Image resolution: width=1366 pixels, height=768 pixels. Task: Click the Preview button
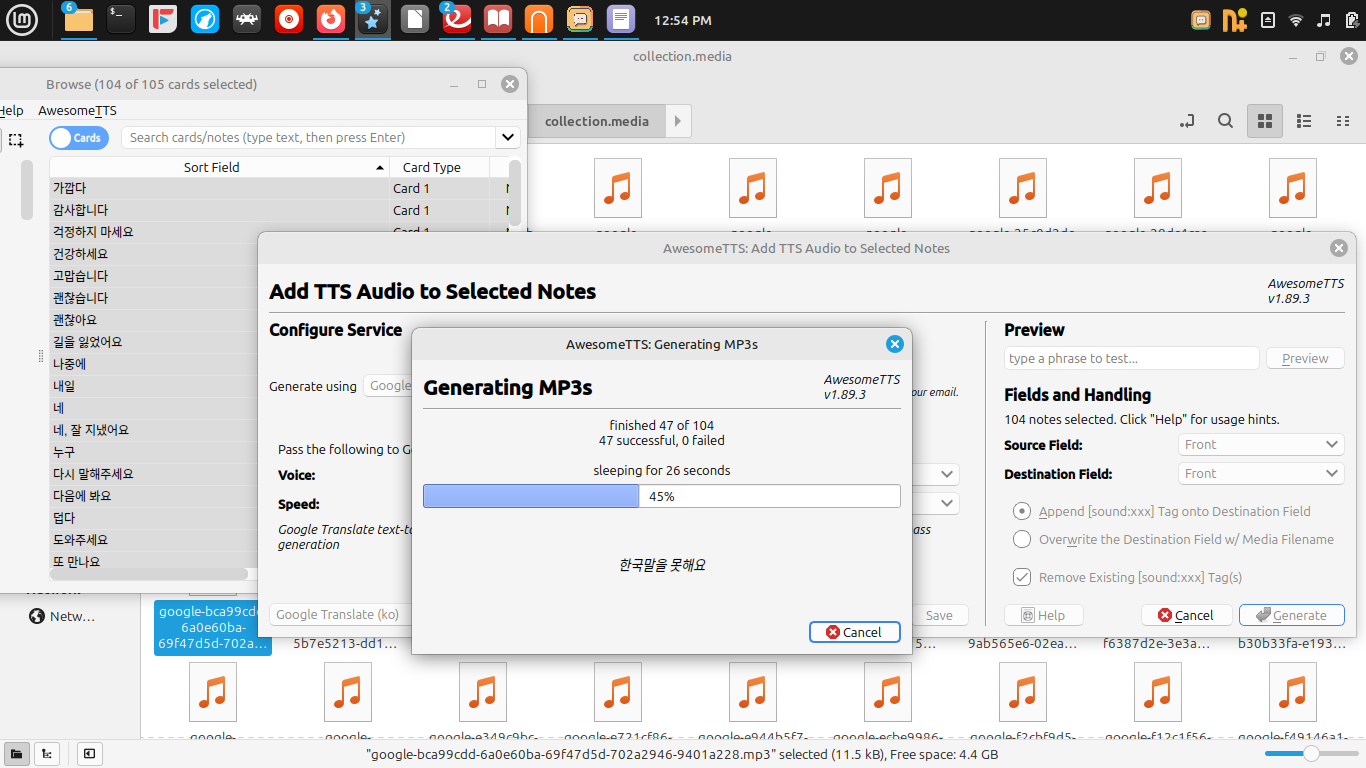[1305, 358]
